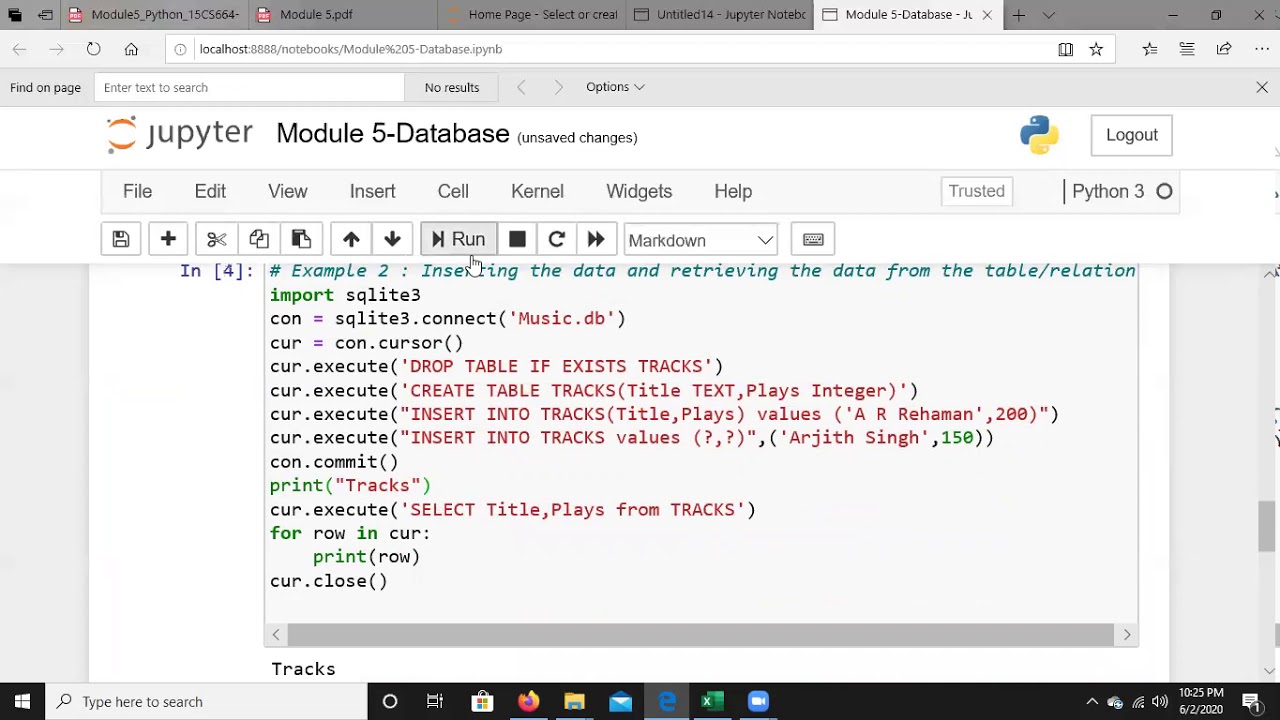Click the Logout button
The image size is (1280, 720).
click(1131, 134)
